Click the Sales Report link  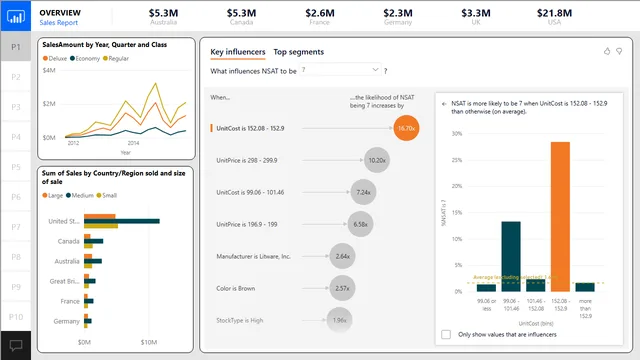point(58,22)
